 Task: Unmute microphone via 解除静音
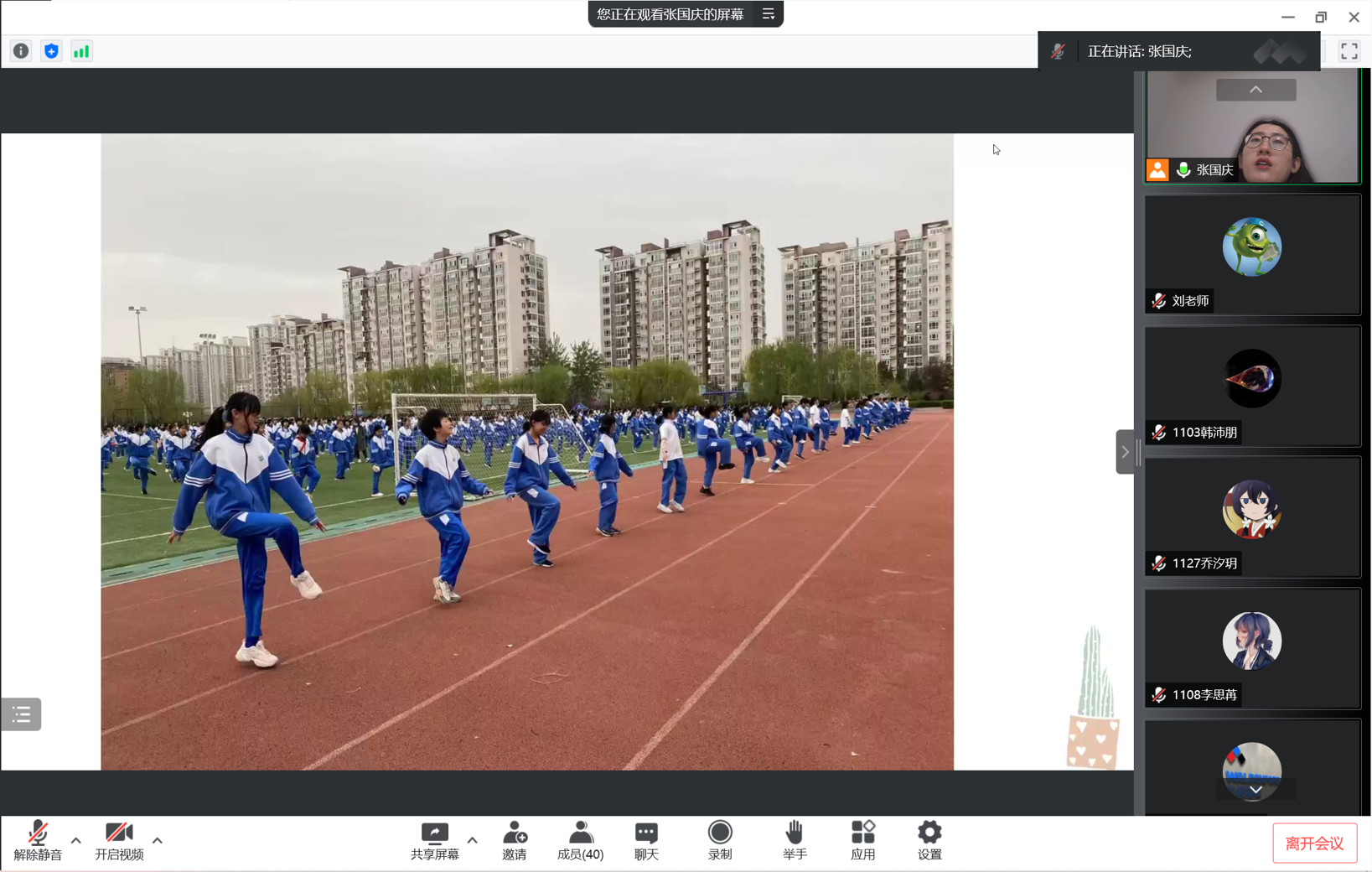coord(38,840)
